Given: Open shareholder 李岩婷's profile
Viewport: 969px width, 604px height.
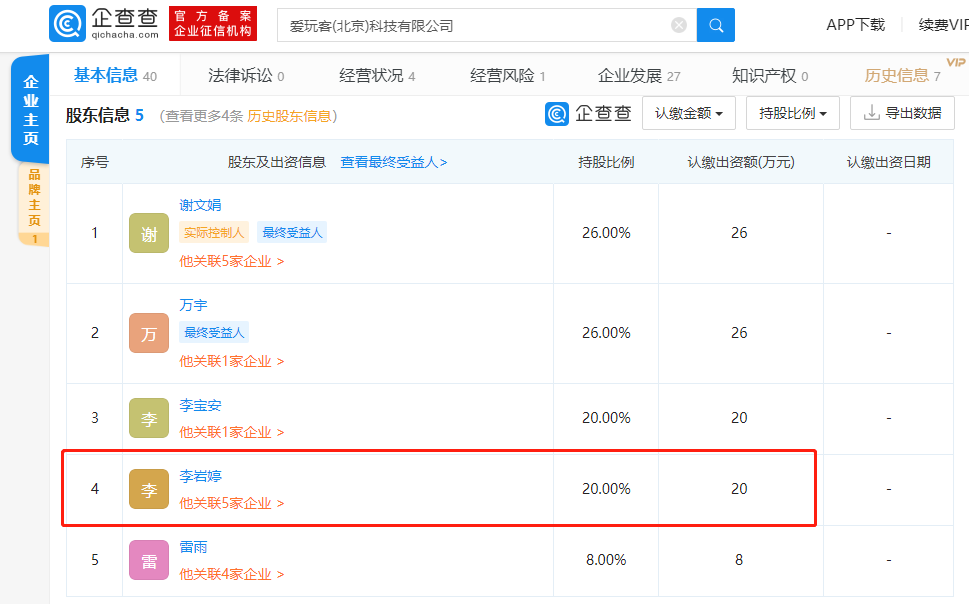Looking at the screenshot, I should (200, 476).
